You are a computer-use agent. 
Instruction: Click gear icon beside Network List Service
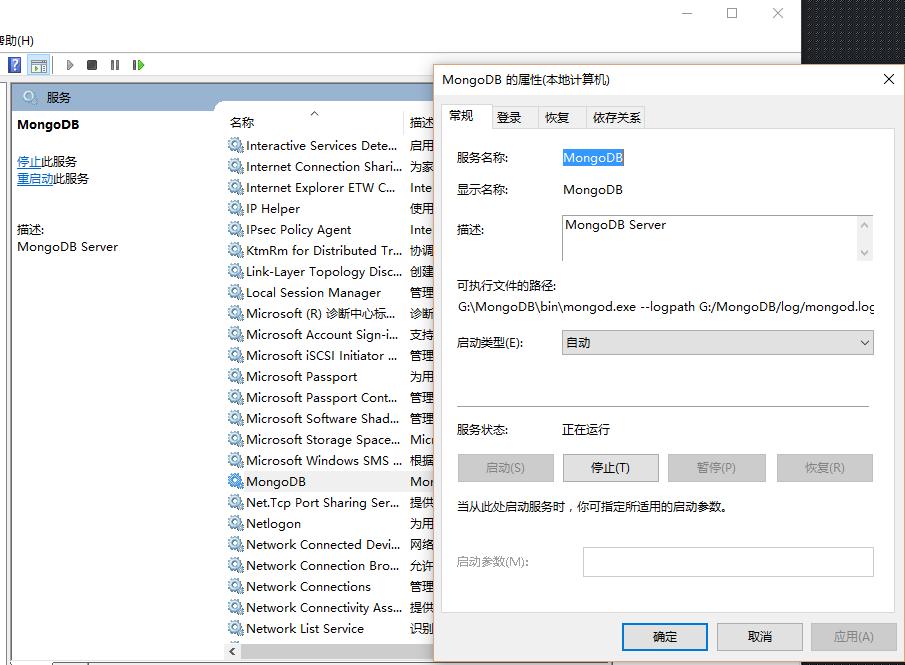[x=235, y=628]
